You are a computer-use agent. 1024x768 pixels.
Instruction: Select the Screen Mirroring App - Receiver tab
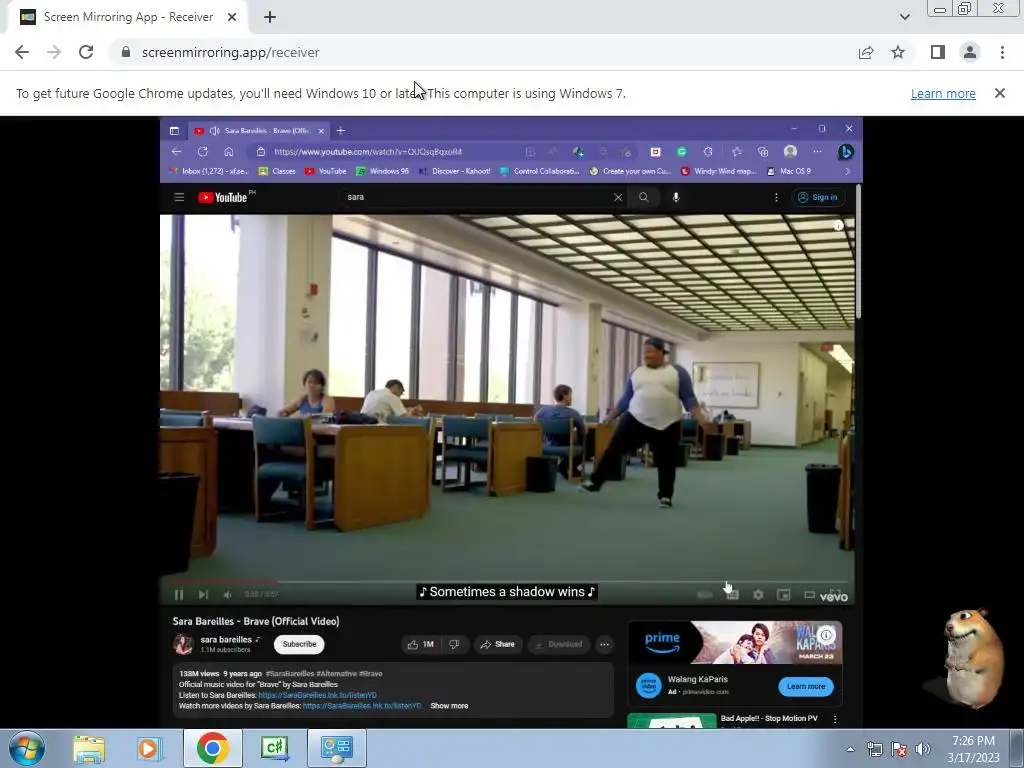(x=127, y=17)
